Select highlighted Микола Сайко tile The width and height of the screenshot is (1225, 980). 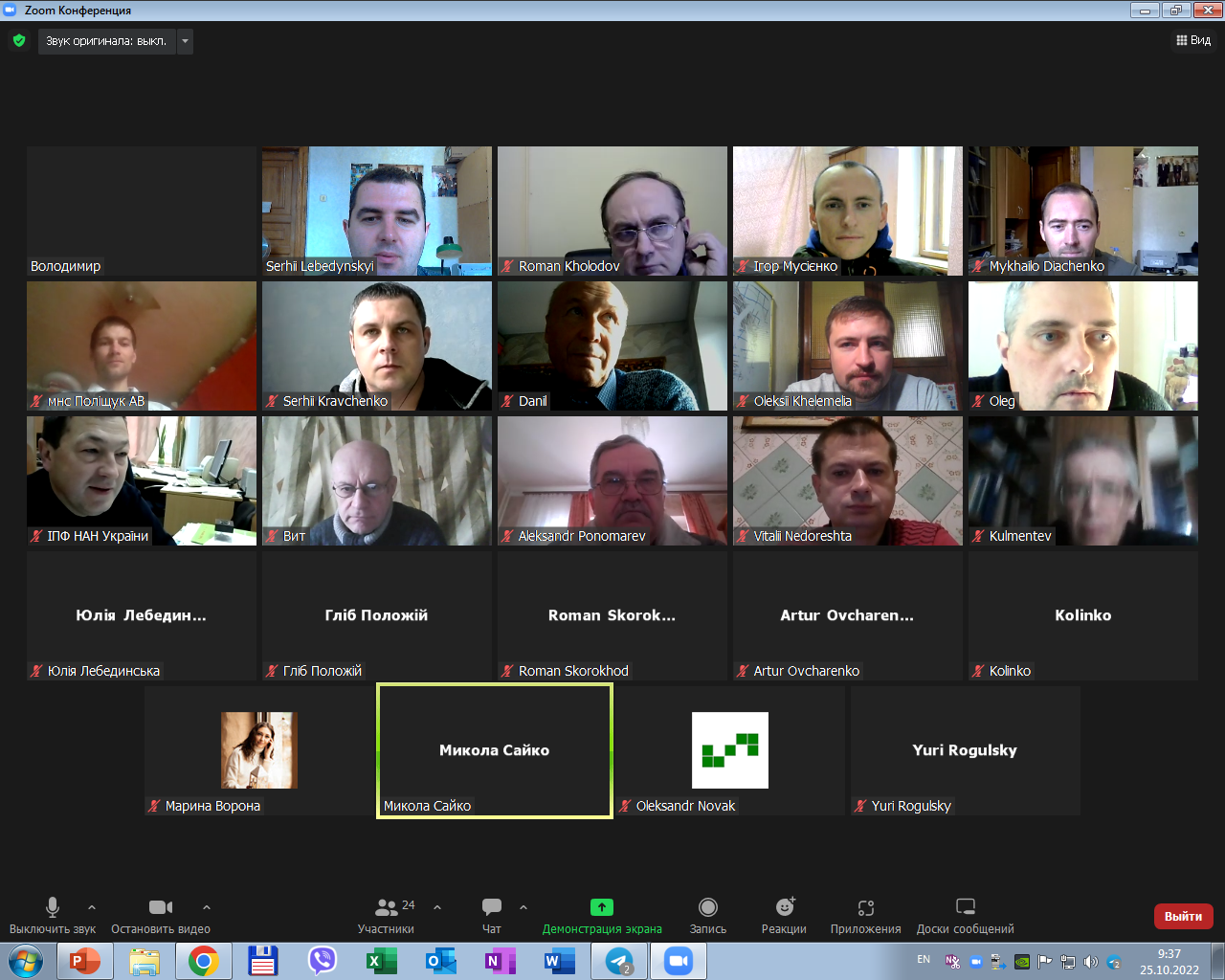tap(495, 750)
